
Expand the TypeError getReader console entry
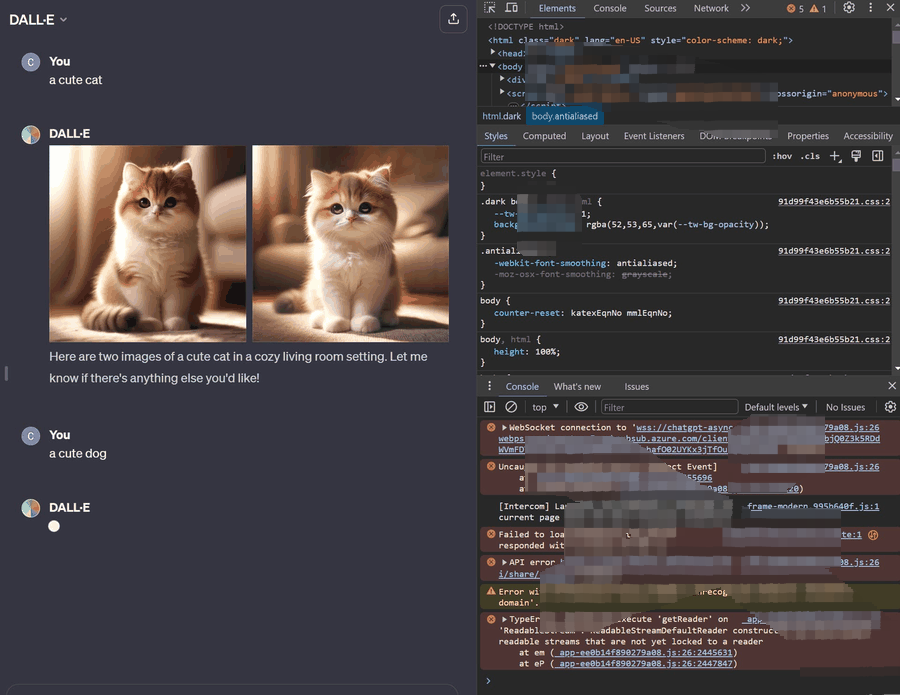pos(504,619)
